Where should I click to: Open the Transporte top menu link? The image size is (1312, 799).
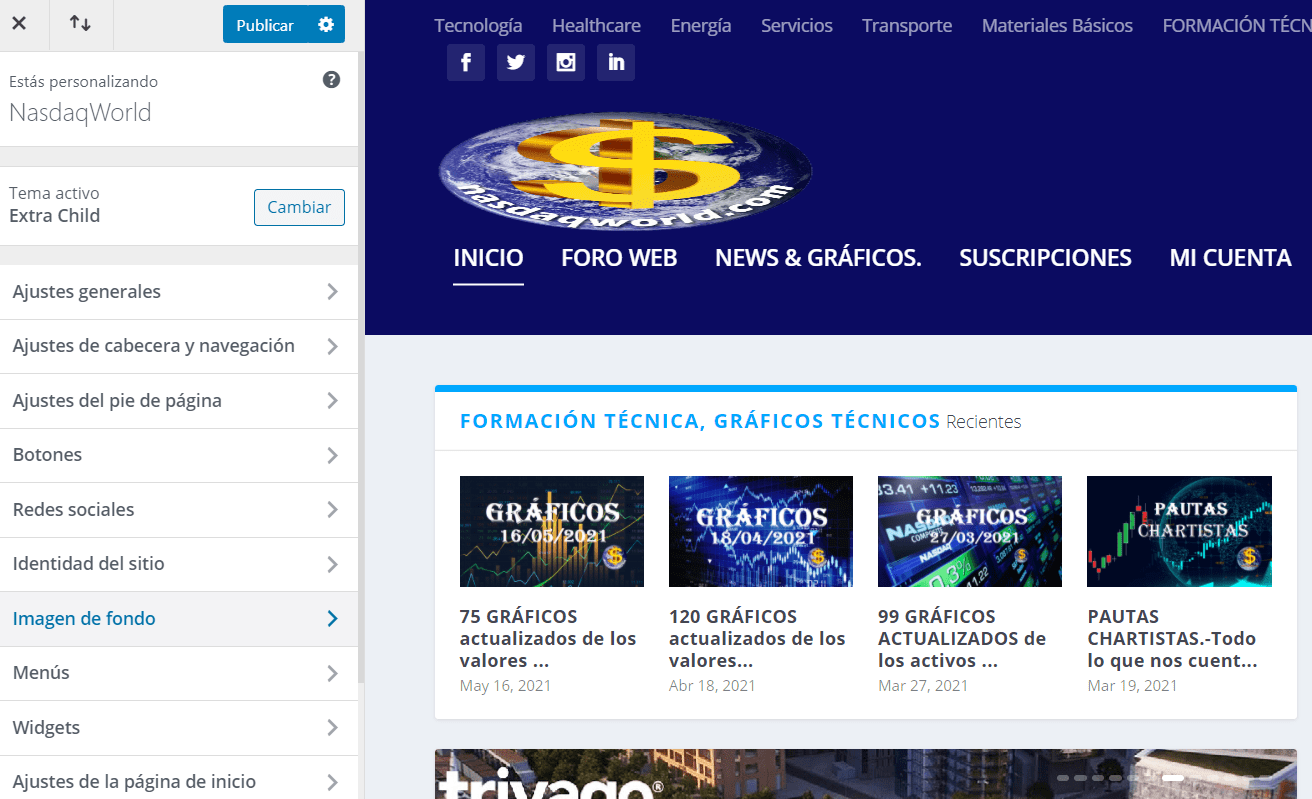coord(907,26)
